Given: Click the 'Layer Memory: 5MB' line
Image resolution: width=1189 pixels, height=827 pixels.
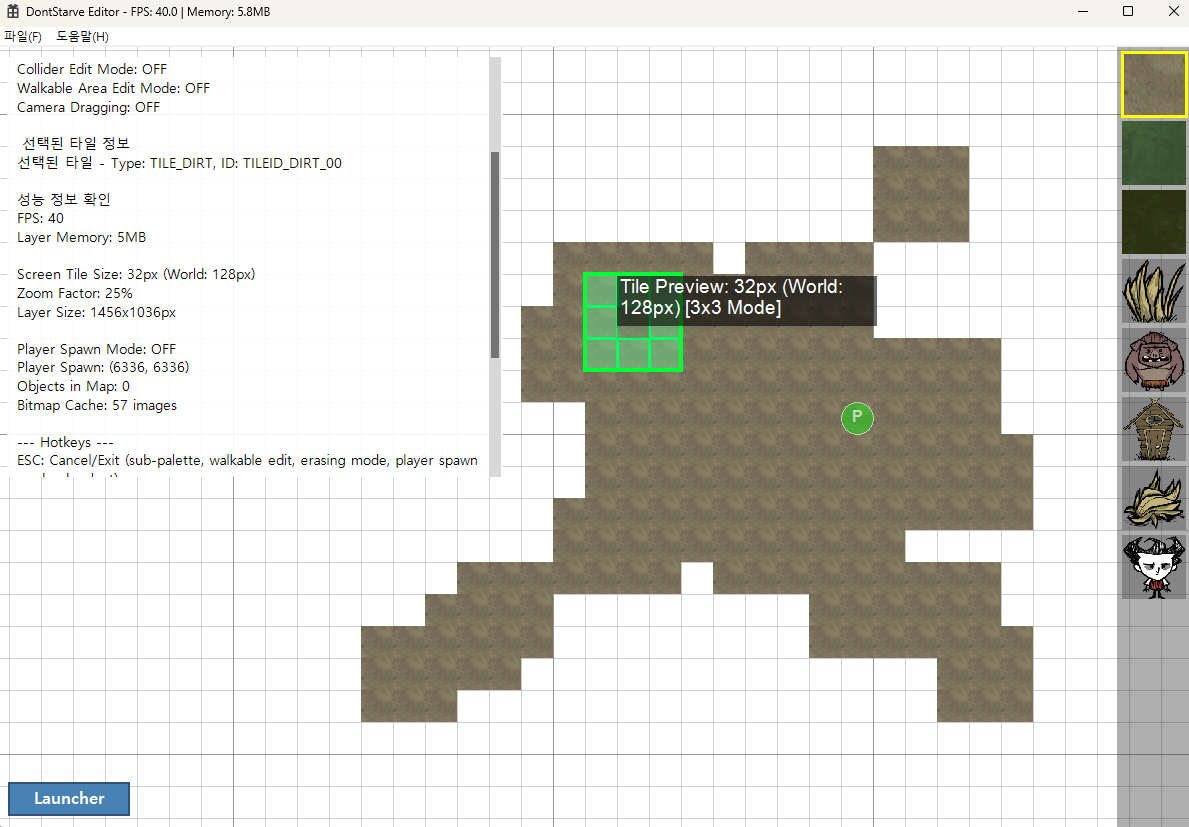Looking at the screenshot, I should (81, 237).
